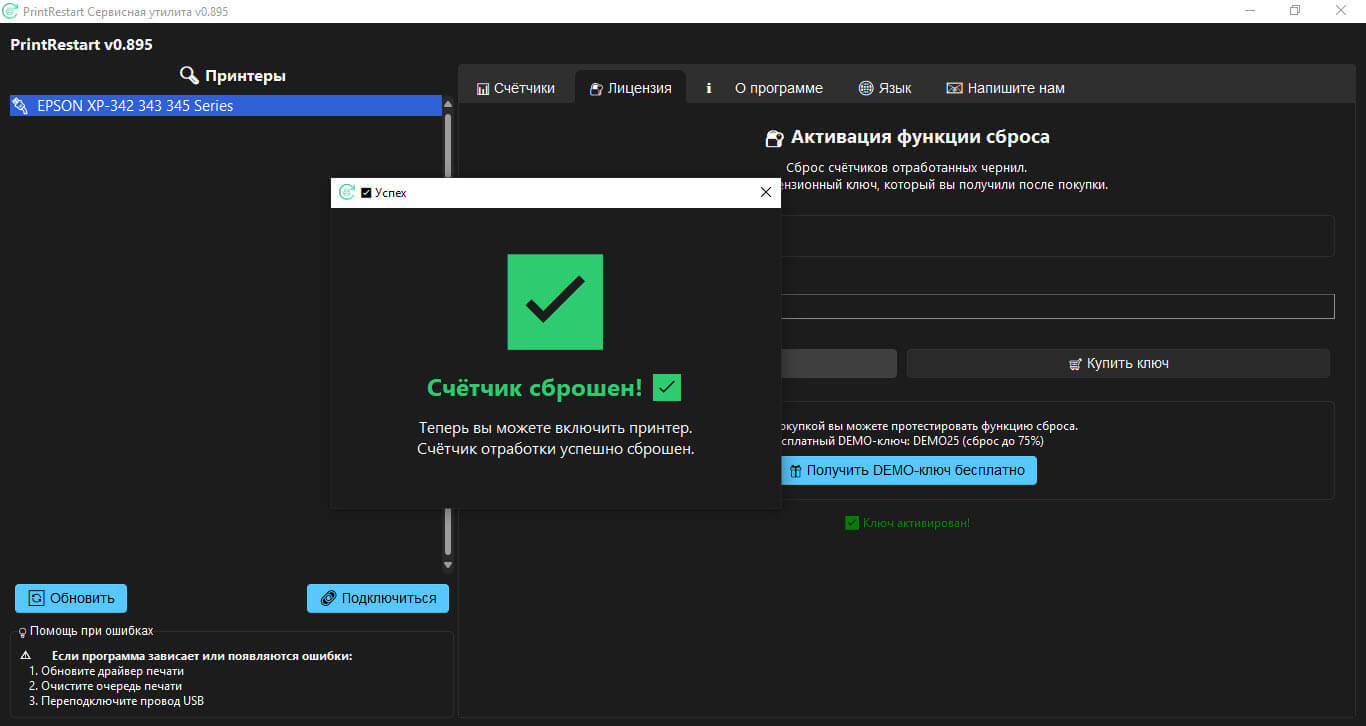This screenshot has width=1366, height=726.
Task: Click the Подключиться button
Action: (378, 598)
